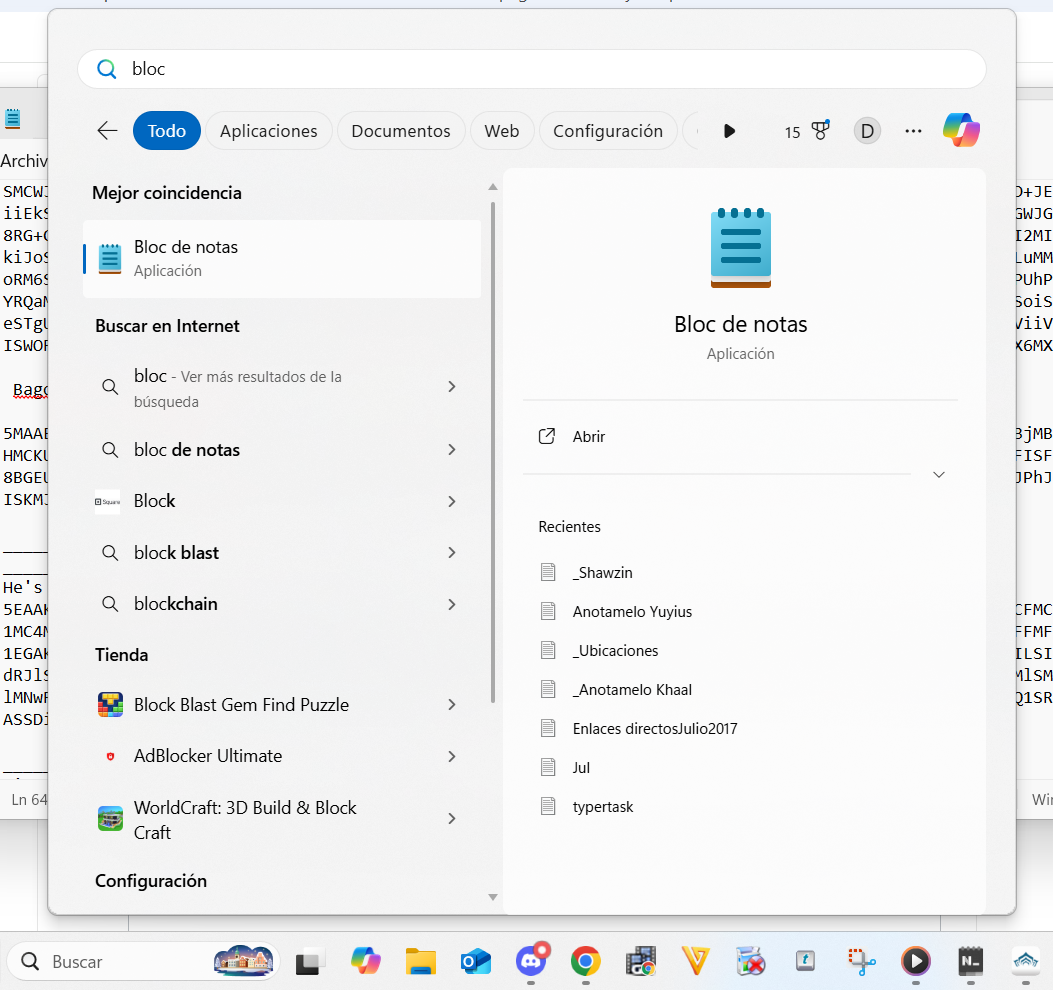Expand the bloc de notas suggestion chevron
The image size is (1053, 990).
[x=452, y=449]
